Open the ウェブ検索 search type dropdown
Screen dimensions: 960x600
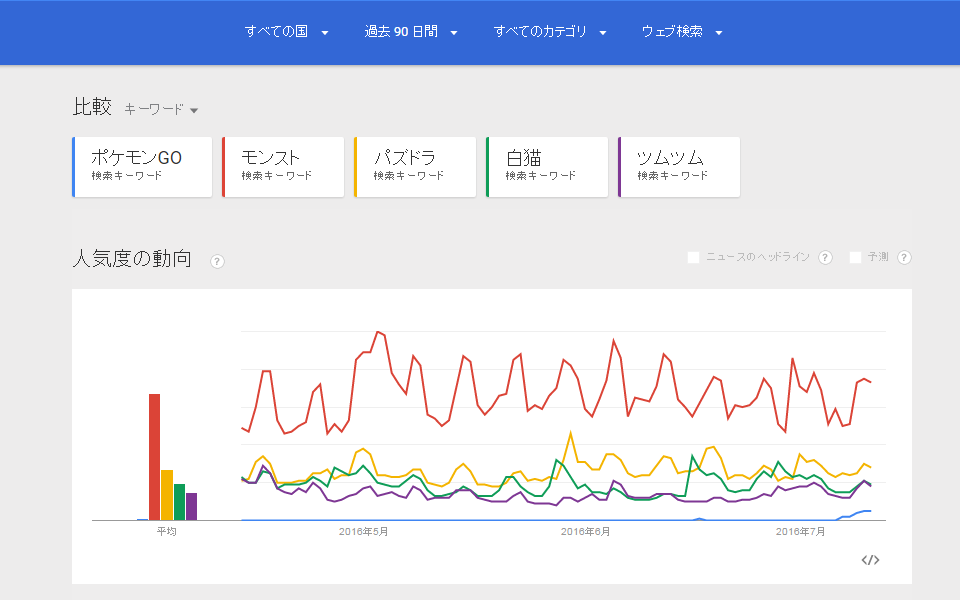(682, 32)
